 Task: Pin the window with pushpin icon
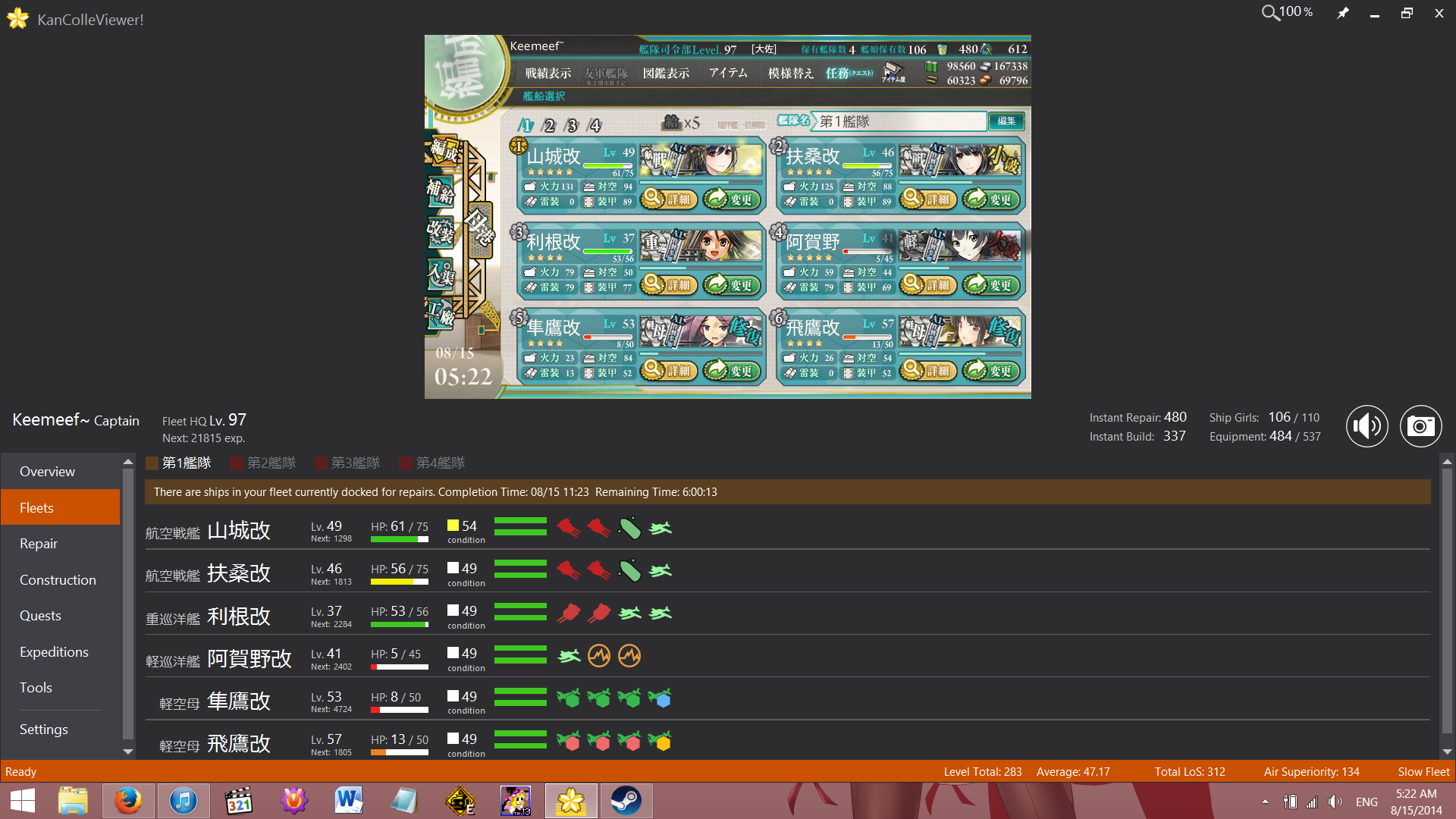click(x=1342, y=13)
